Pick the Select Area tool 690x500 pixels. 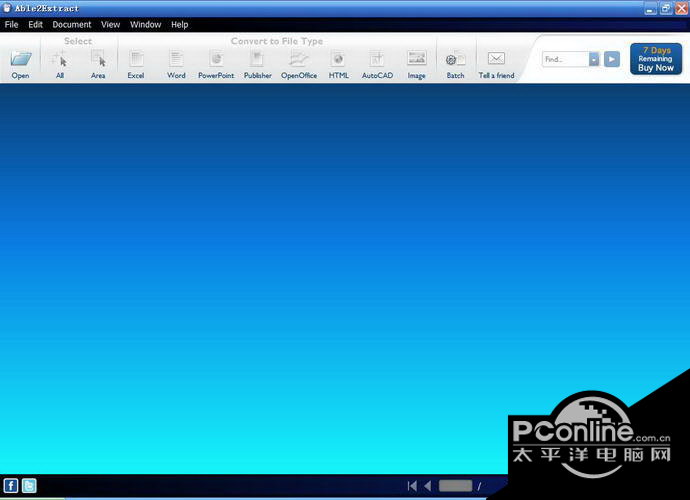(x=98, y=60)
